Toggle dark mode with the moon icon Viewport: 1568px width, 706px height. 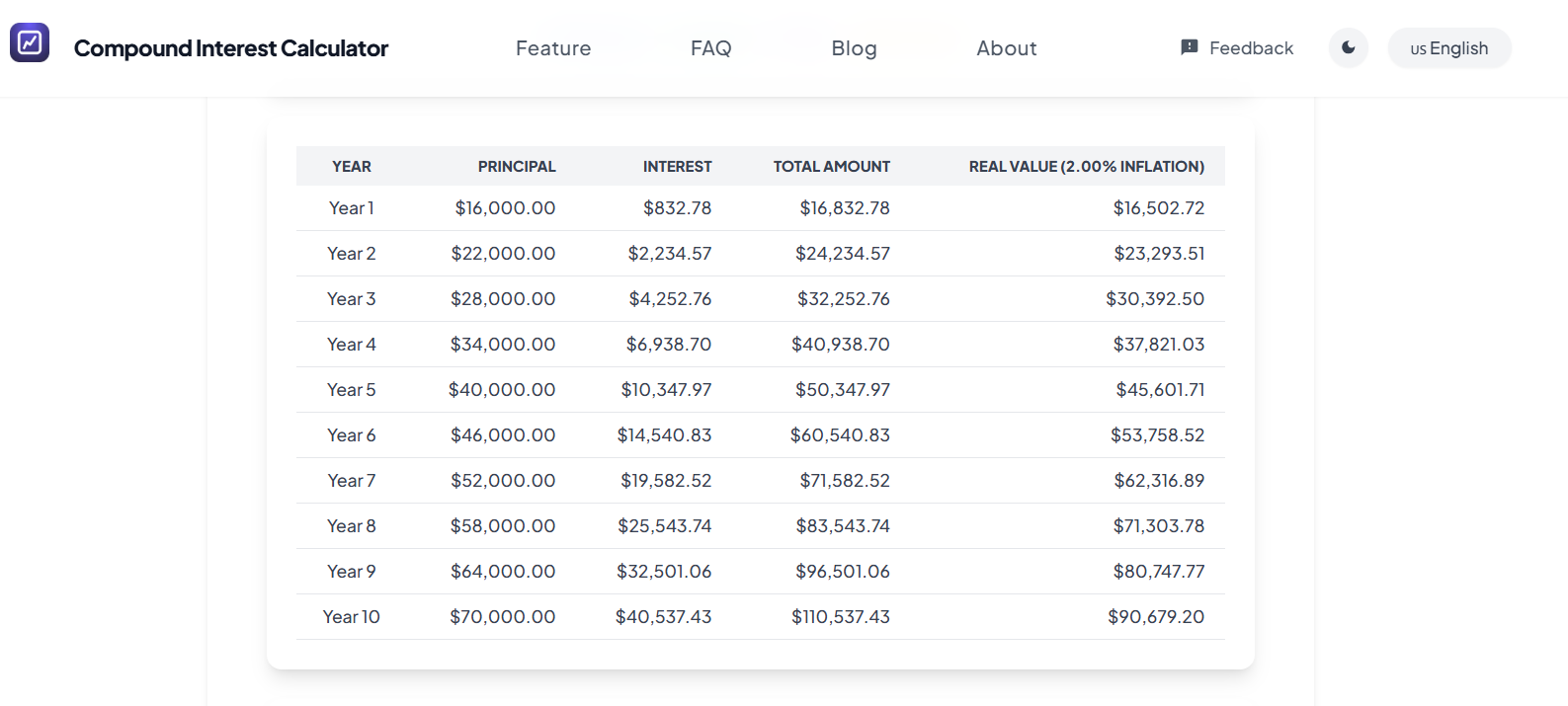click(1348, 47)
